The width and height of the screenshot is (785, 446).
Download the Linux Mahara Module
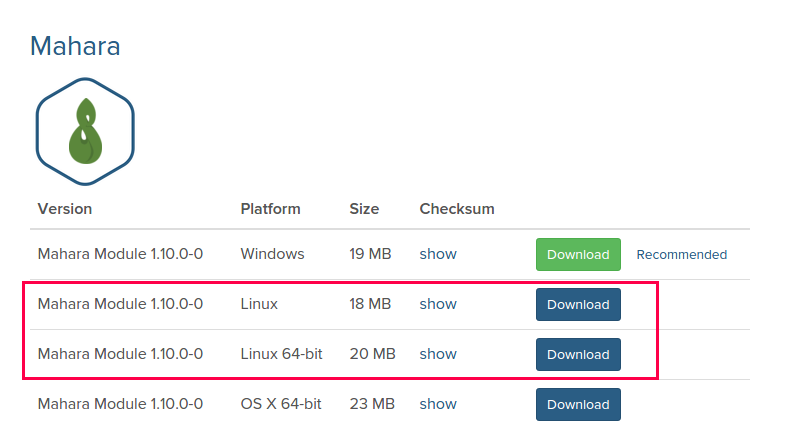[578, 304]
